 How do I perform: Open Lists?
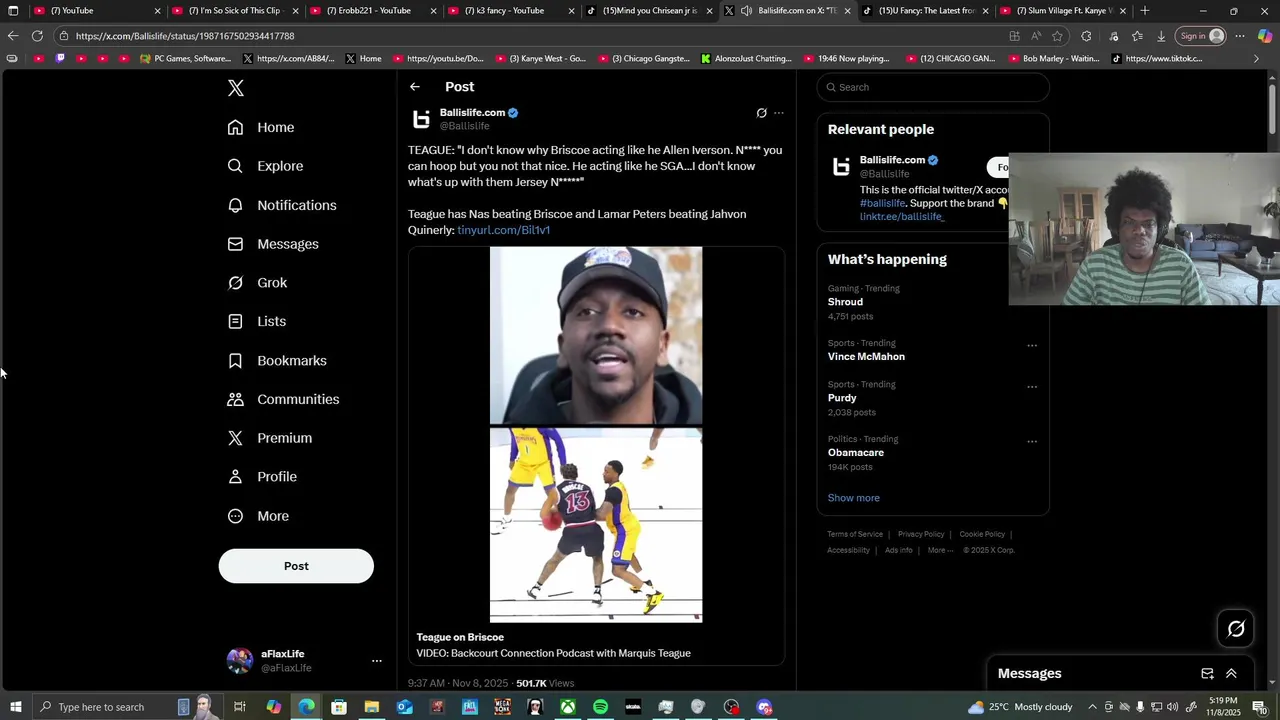tap(256, 322)
